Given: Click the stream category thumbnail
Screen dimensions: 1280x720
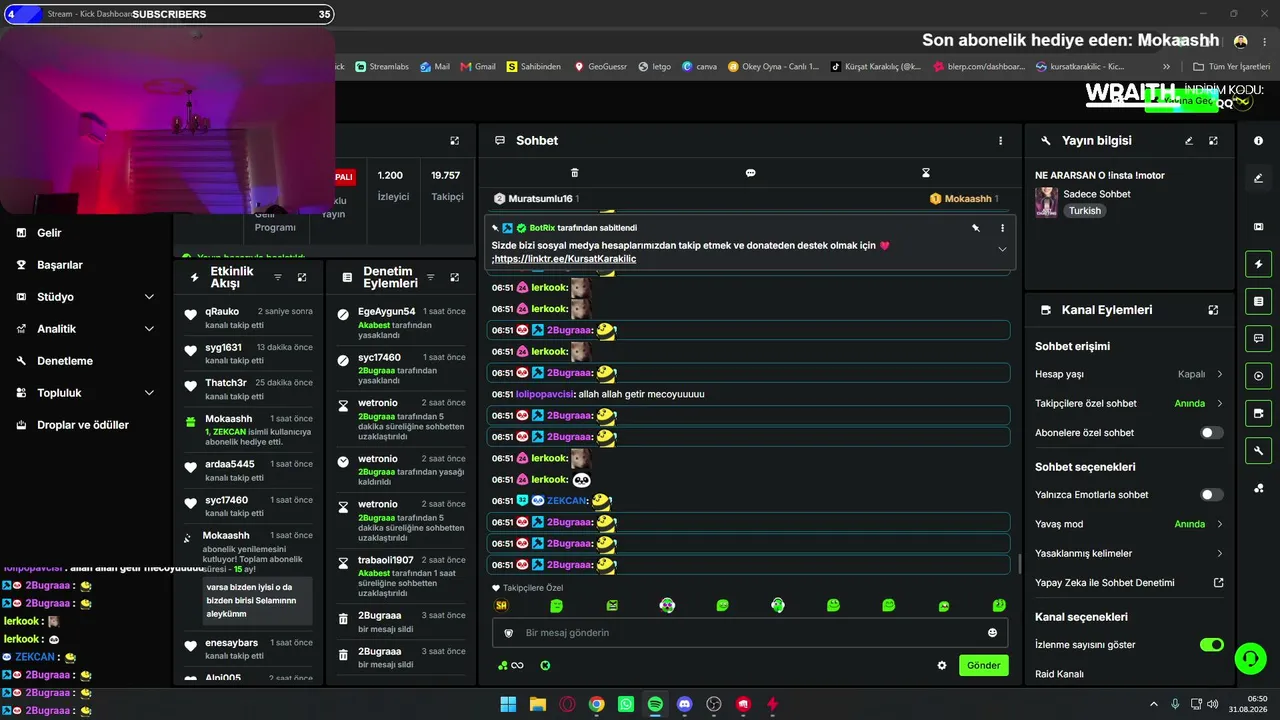Looking at the screenshot, I should point(1046,202).
